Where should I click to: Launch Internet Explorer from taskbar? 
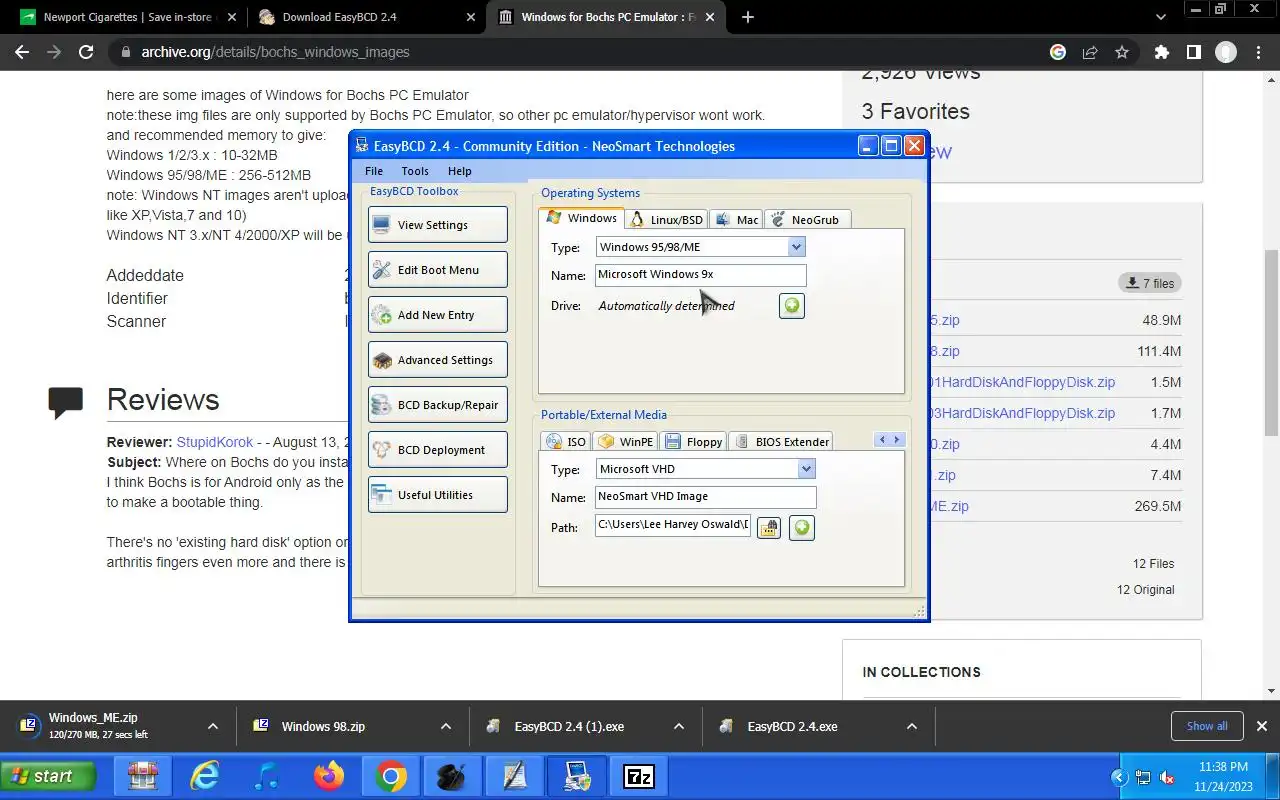point(205,776)
